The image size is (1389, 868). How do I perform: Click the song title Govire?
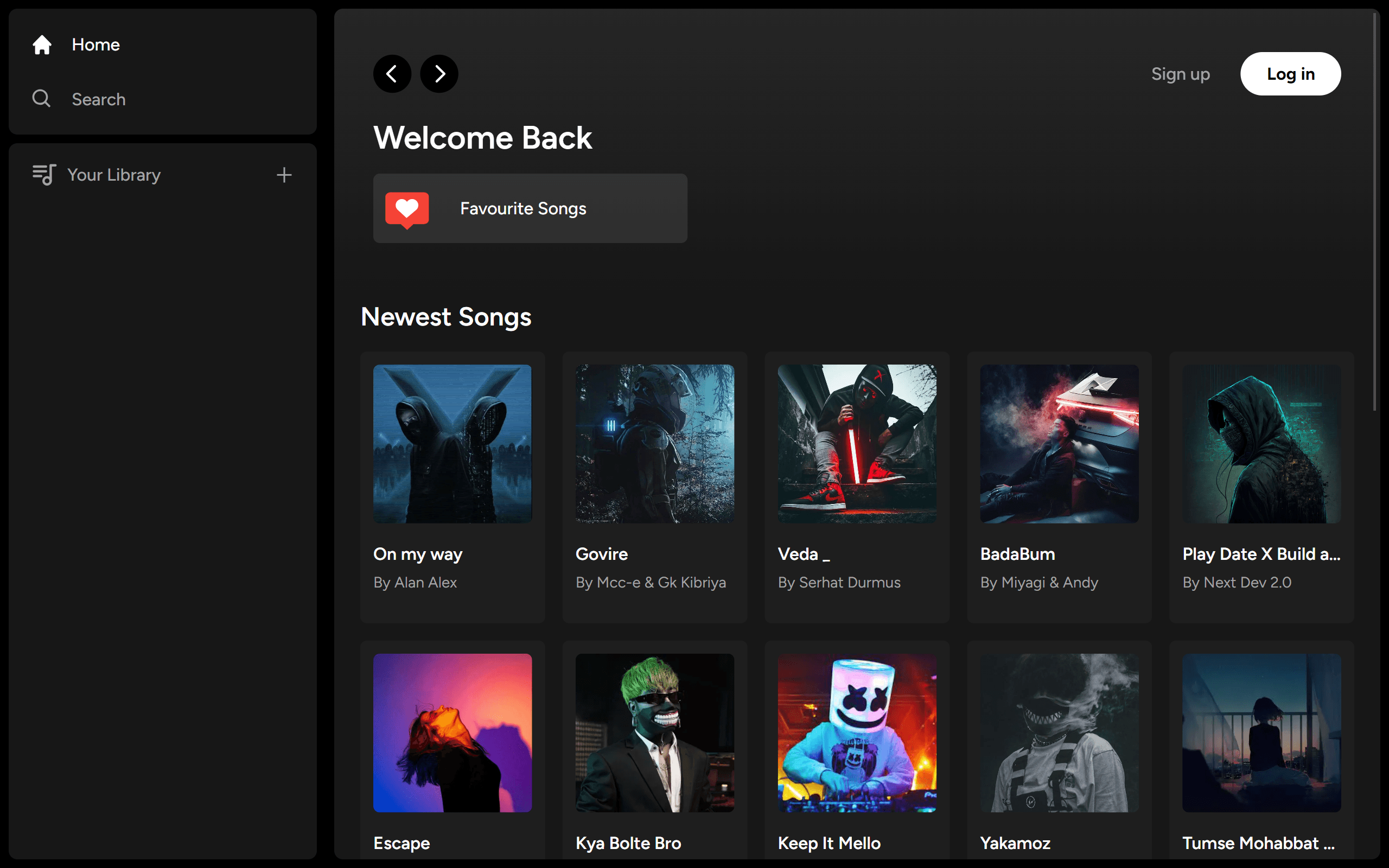[x=602, y=554]
